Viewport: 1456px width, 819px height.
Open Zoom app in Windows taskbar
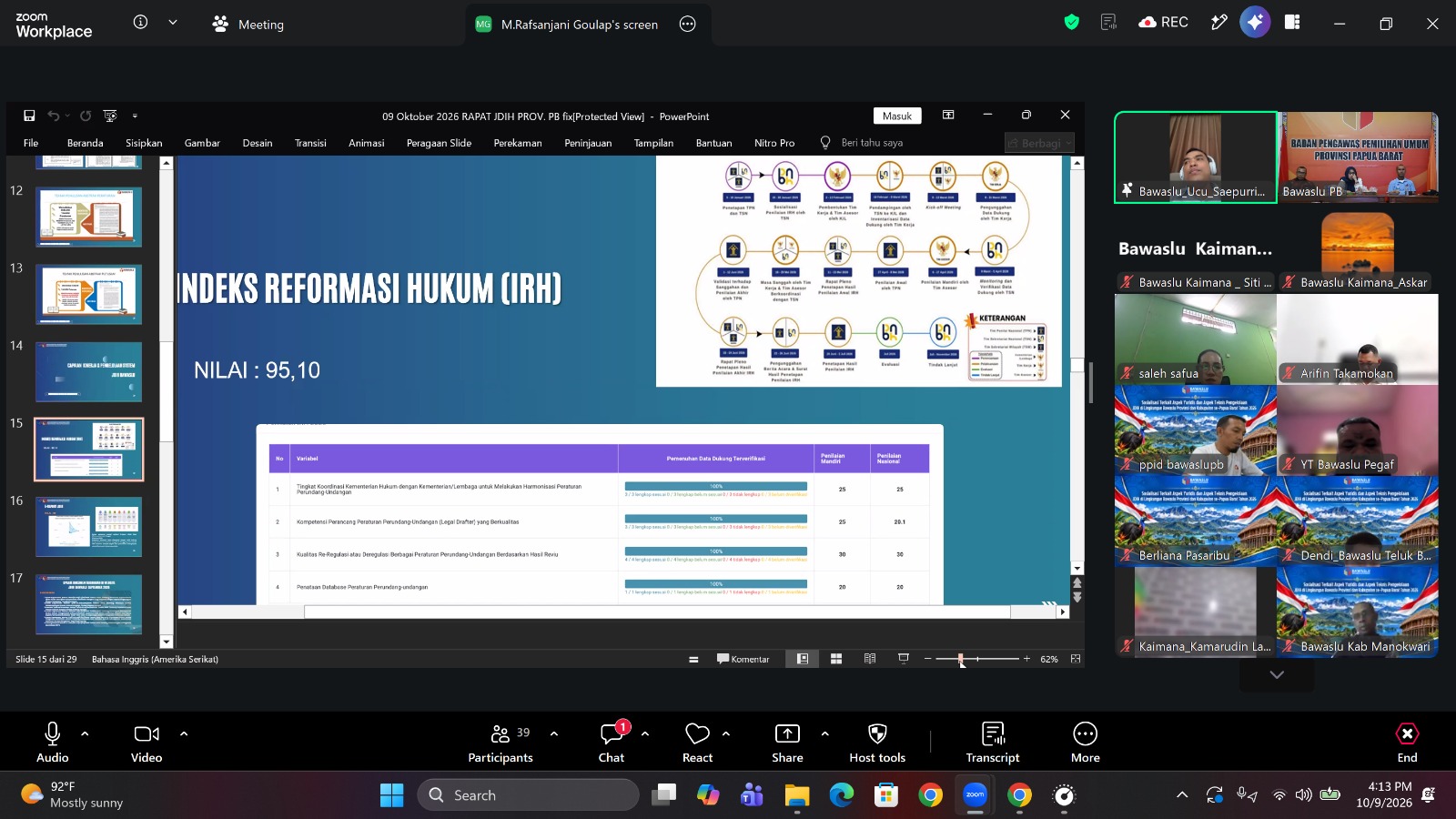click(x=975, y=795)
